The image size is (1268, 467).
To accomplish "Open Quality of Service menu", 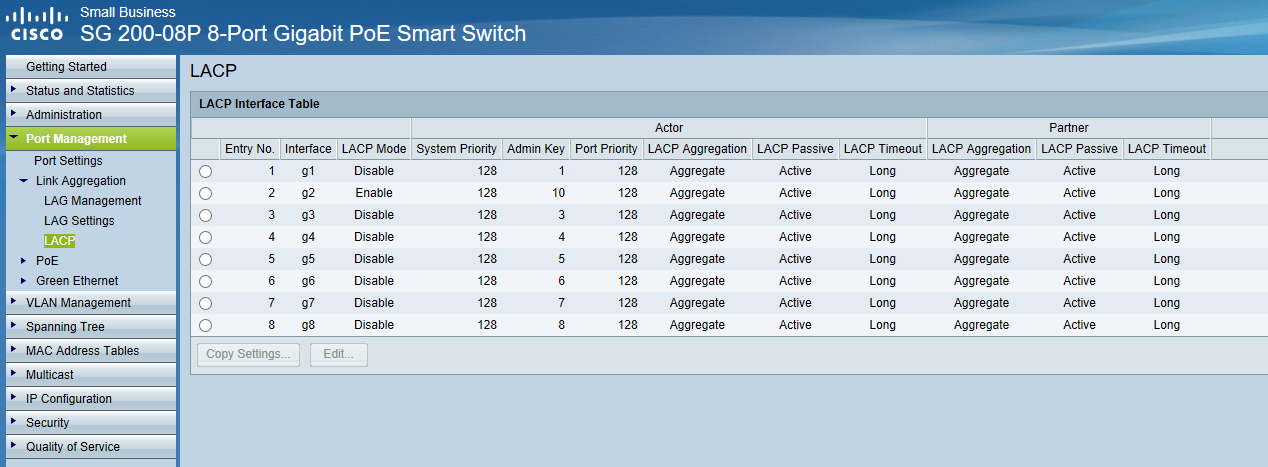I will click(73, 447).
